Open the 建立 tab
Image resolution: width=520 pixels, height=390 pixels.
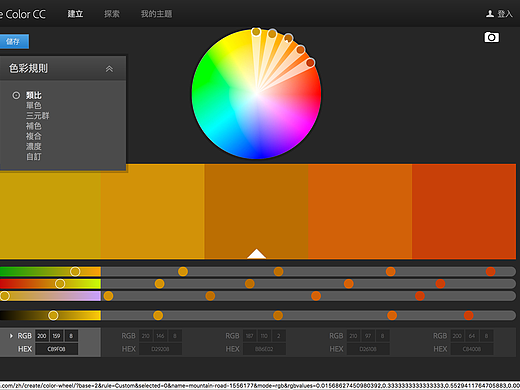[x=75, y=14]
